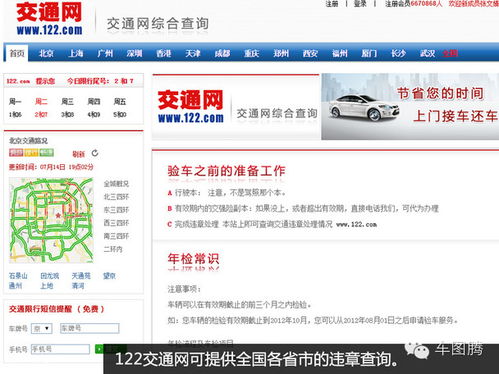
Task: Open the 望京 area link
Action: [x=109, y=276]
